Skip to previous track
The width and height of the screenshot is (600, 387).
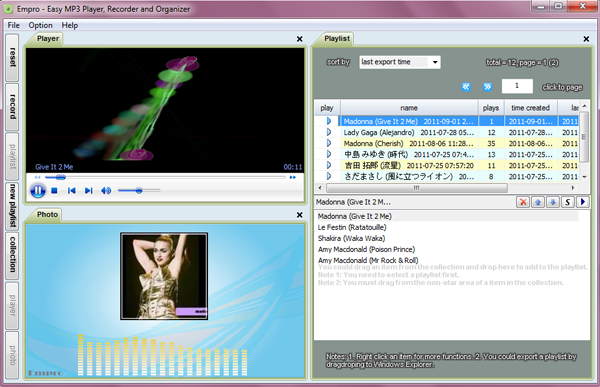point(72,191)
